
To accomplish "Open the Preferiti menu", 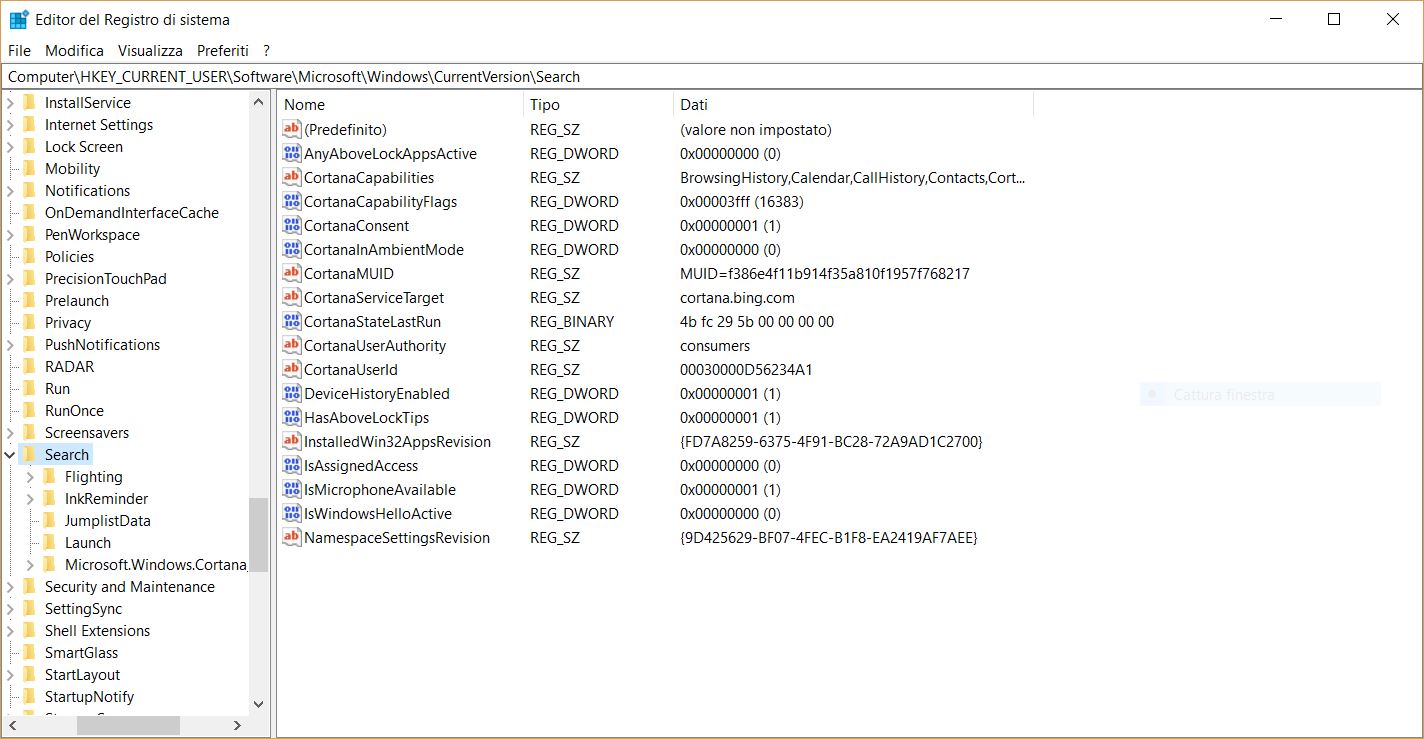I will click(223, 50).
